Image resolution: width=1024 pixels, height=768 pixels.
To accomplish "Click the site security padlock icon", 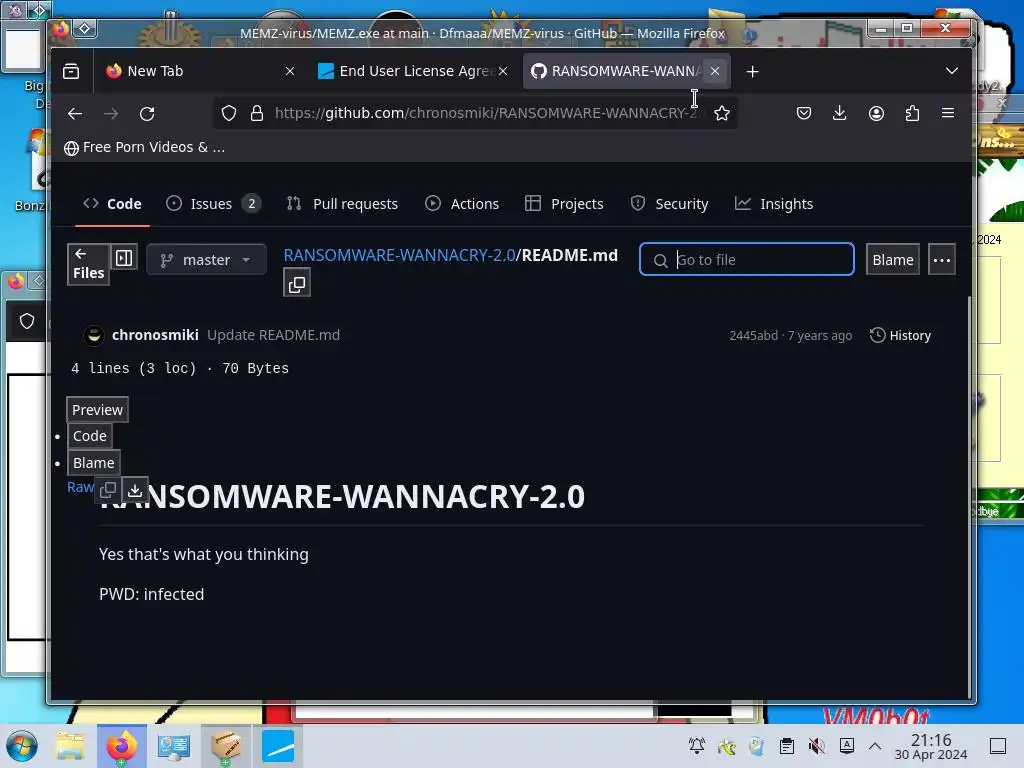I will coord(257,113).
